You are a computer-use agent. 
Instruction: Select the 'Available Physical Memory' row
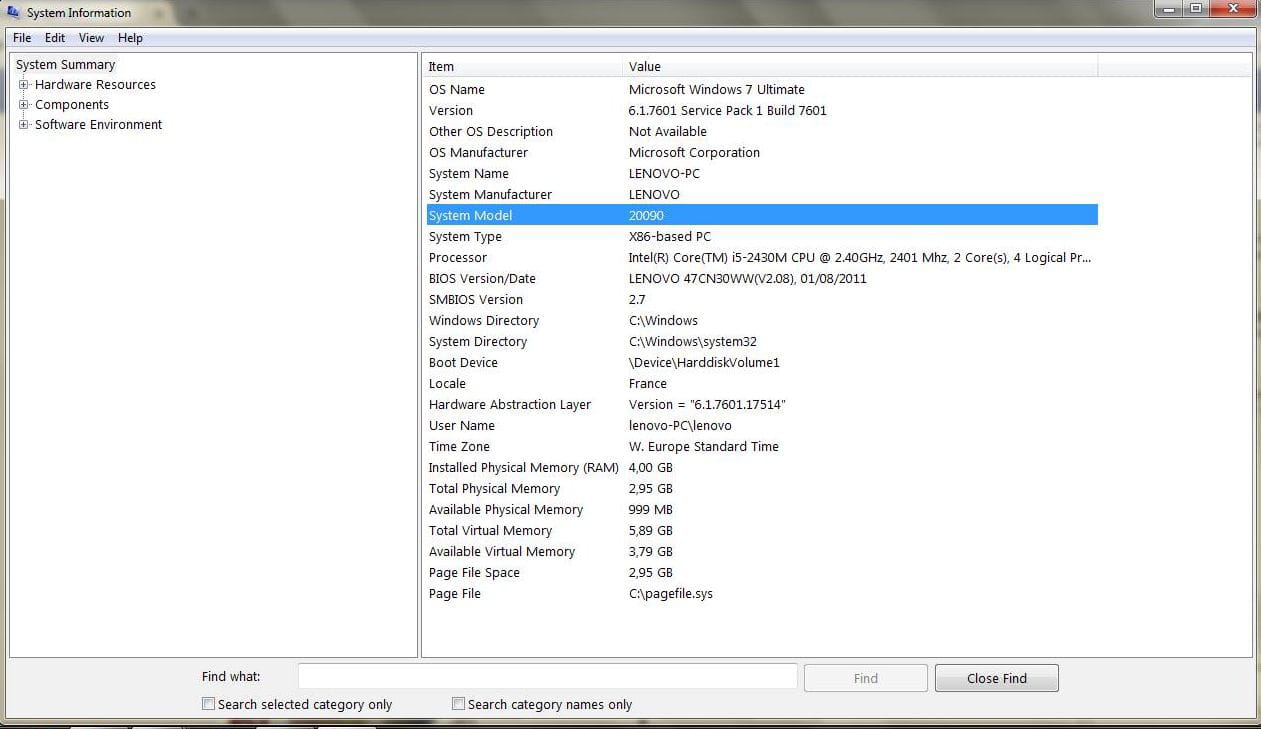click(x=762, y=510)
